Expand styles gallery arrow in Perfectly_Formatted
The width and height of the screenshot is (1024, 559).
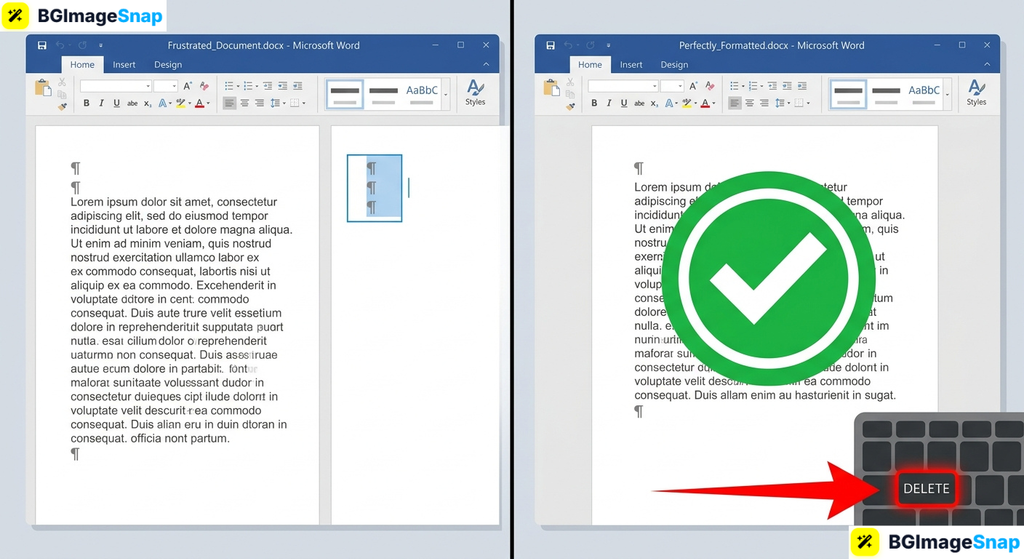pos(947,95)
